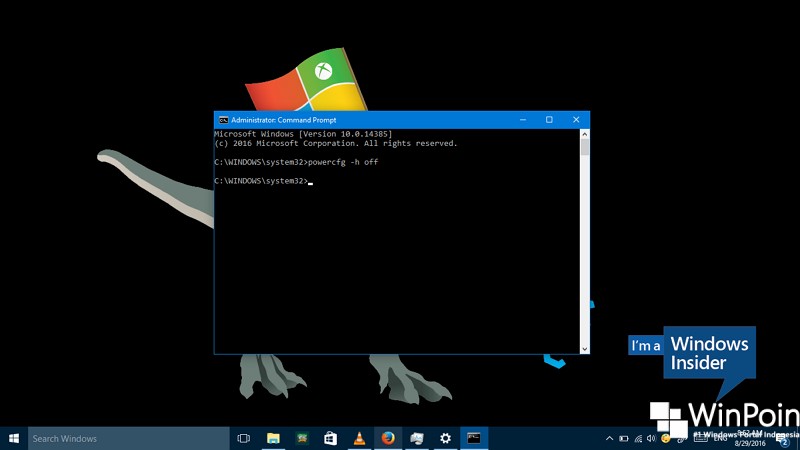The height and width of the screenshot is (450, 800).
Task: Click the Command Prompt vertical scrollbar thumb
Action: (585, 147)
